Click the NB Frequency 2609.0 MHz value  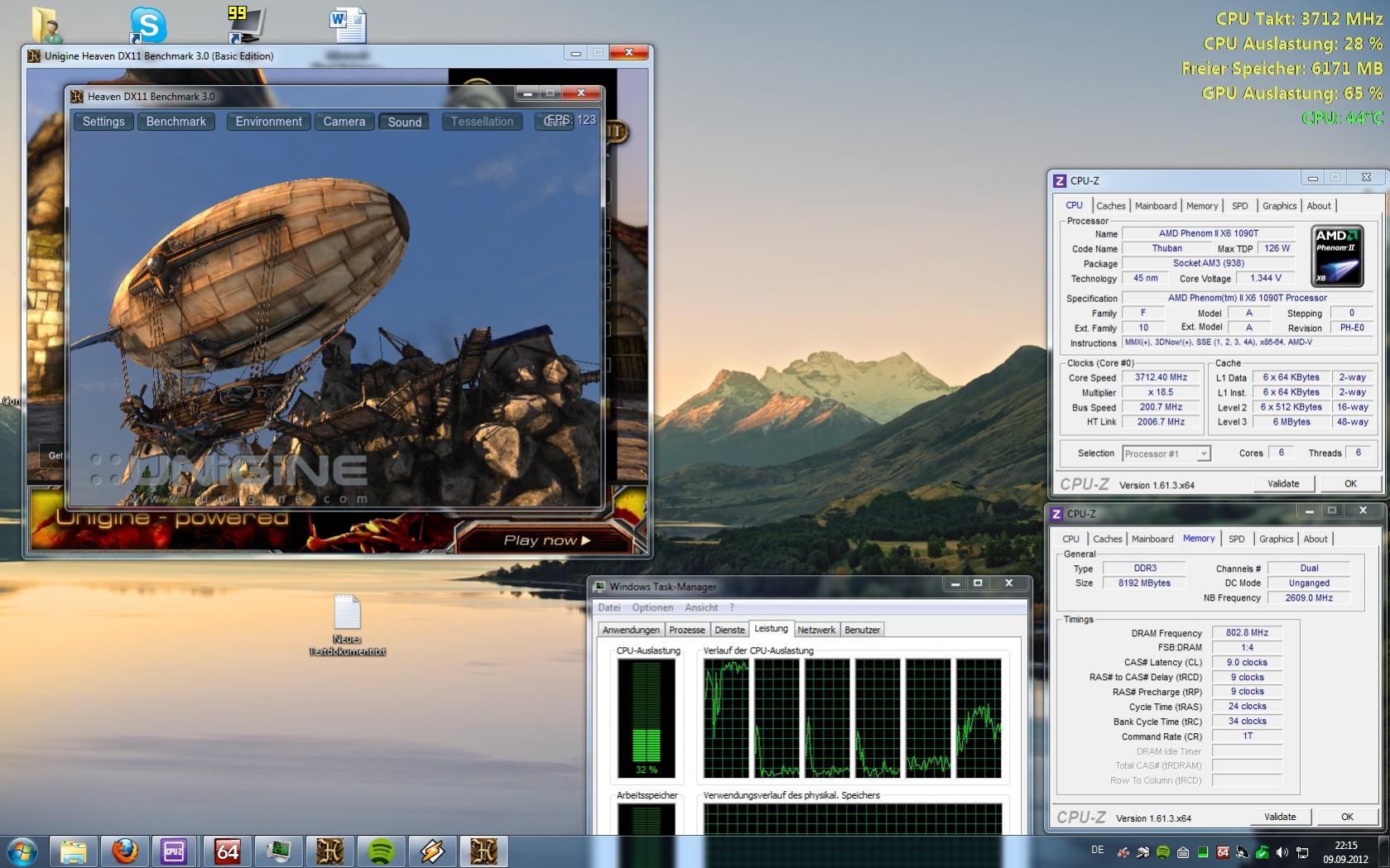coord(1309,598)
